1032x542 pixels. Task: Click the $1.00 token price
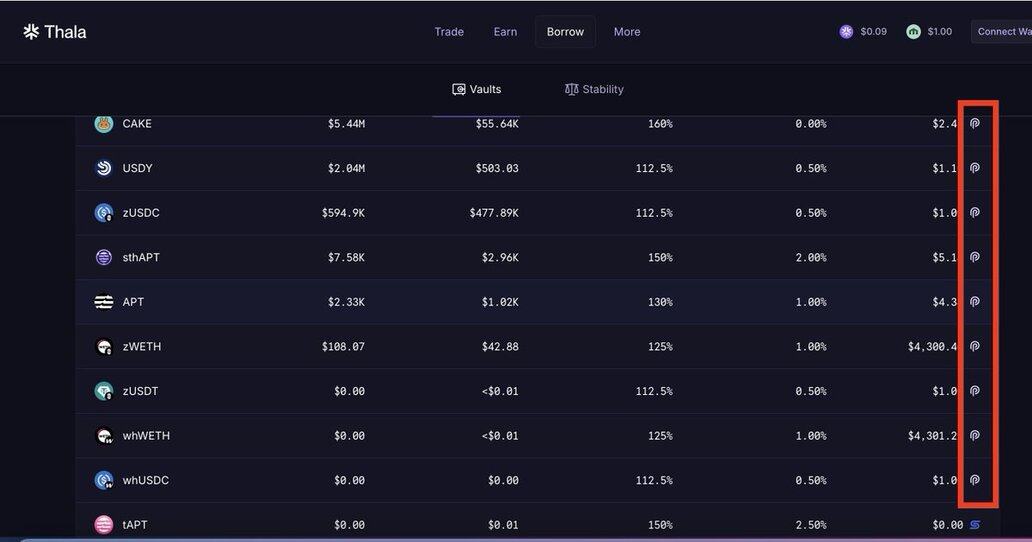pos(939,32)
